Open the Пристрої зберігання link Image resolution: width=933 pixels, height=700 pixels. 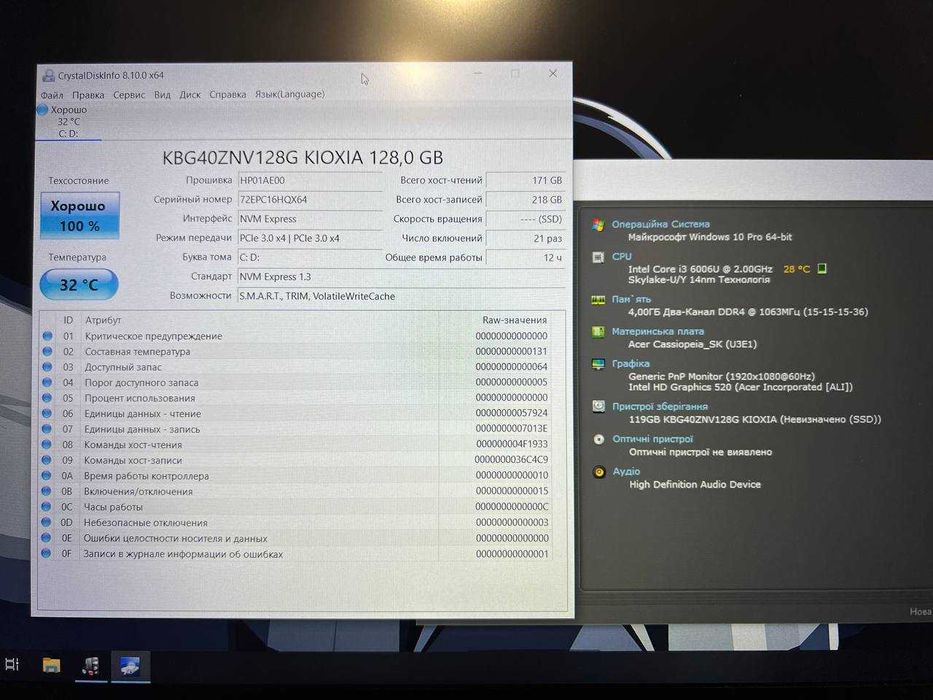tap(660, 407)
